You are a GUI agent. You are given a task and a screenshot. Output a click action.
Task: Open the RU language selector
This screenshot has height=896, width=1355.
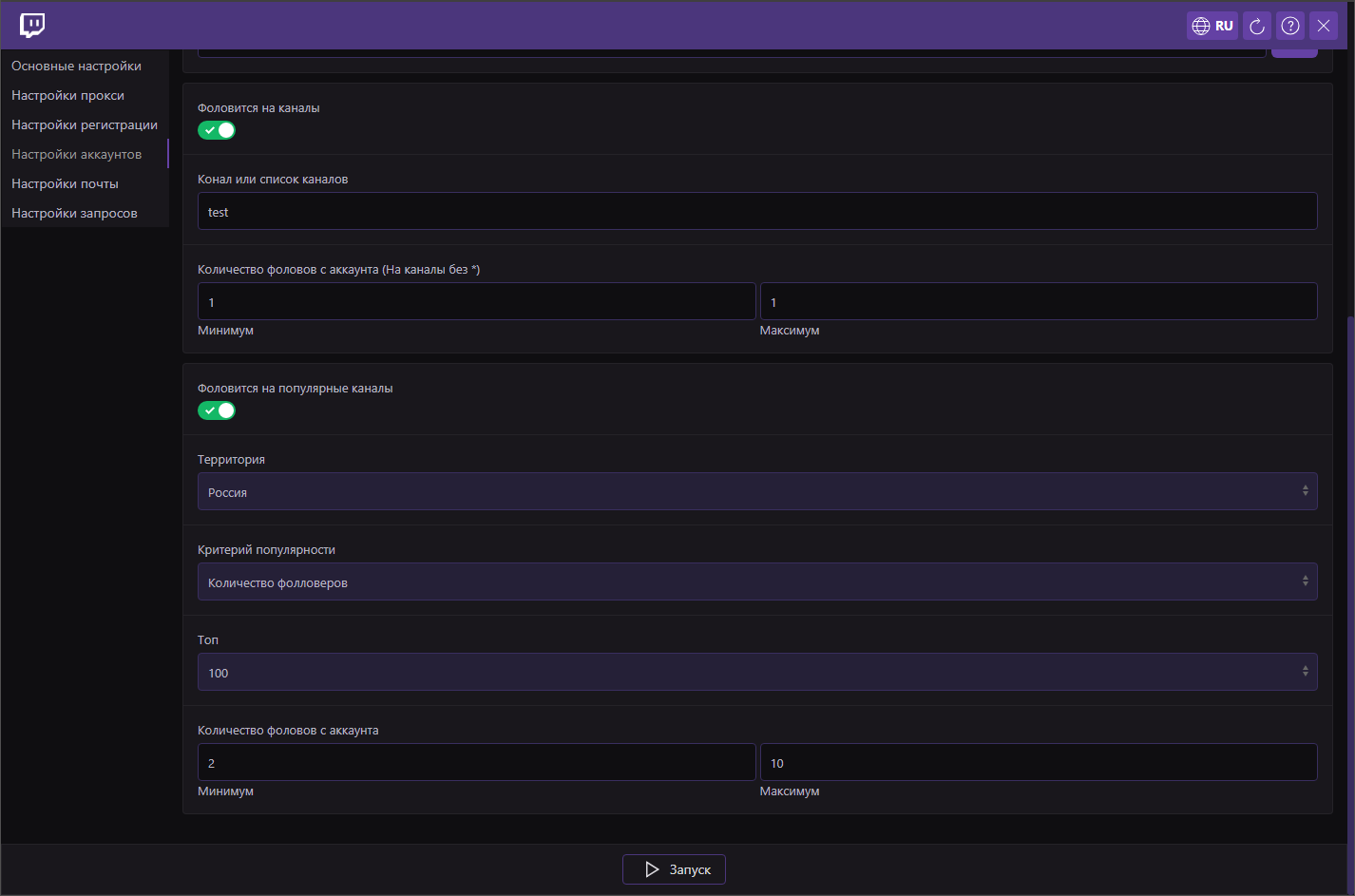(x=1212, y=26)
